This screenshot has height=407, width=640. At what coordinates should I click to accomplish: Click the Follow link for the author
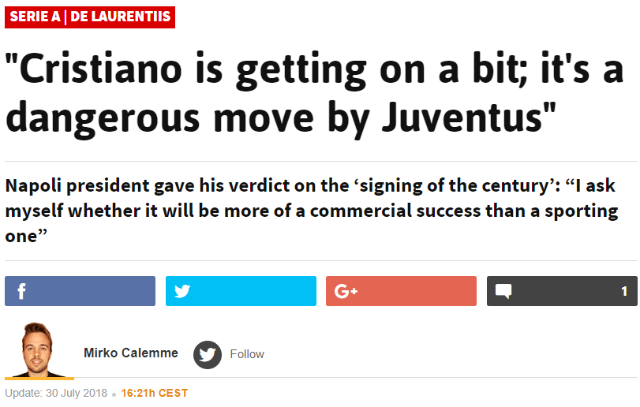[x=247, y=354]
